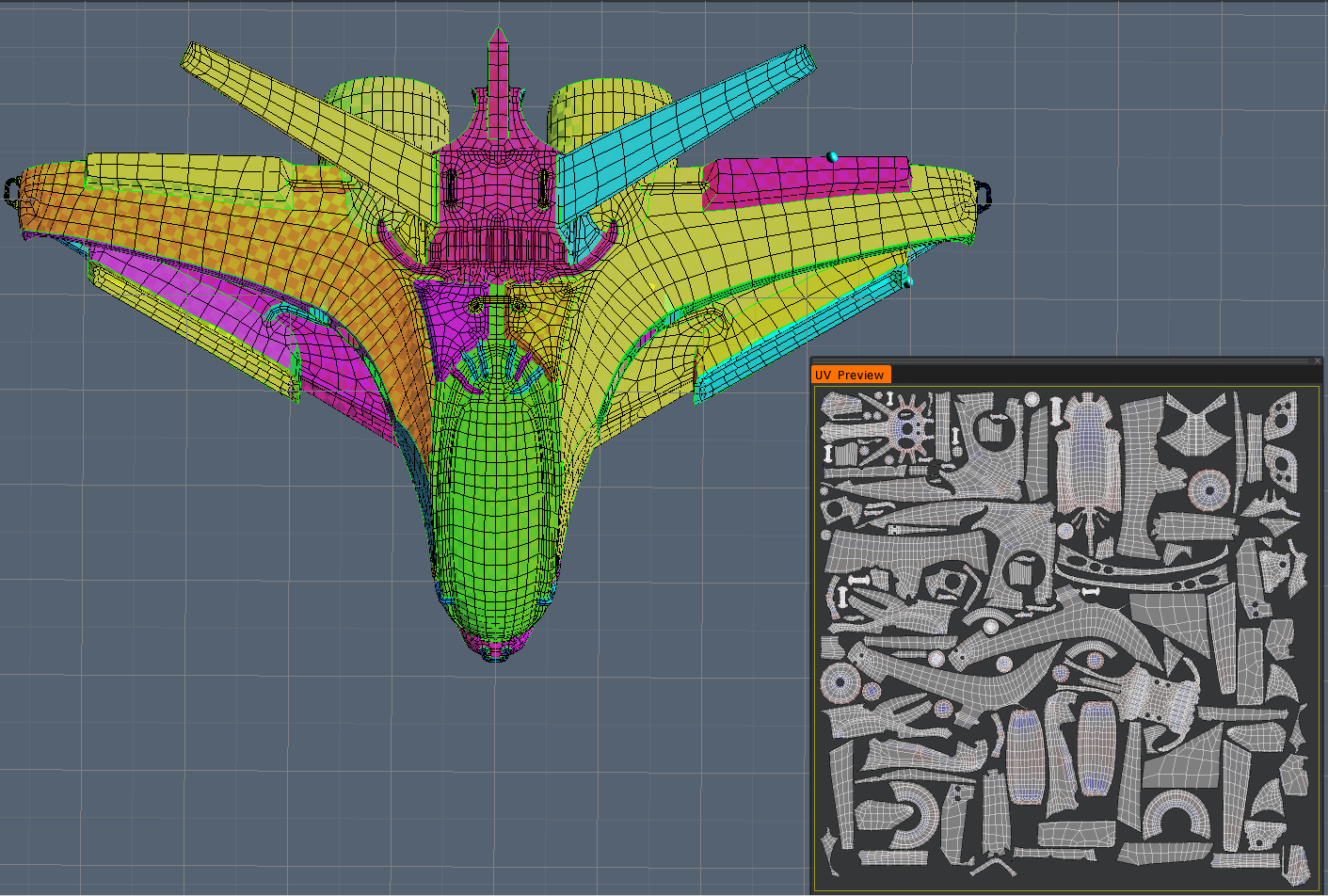1328x896 pixels.
Task: Switch to the UV Preview tab
Action: pyautogui.click(x=850, y=374)
